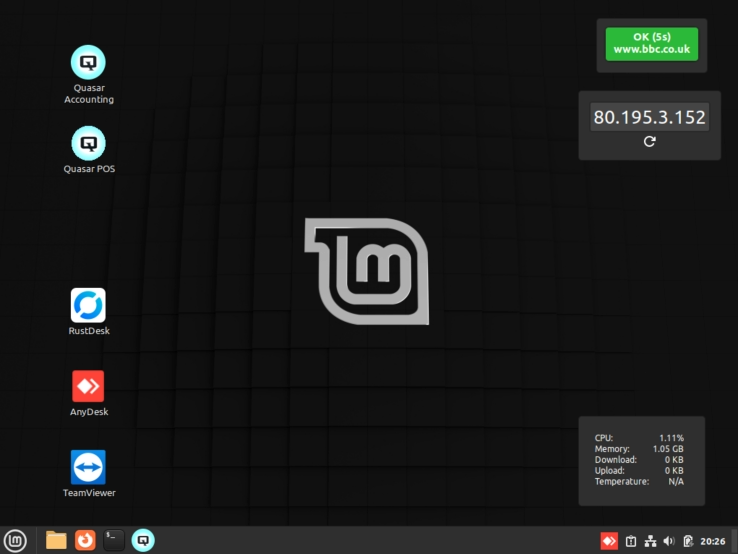This screenshot has height=554, width=738.
Task: Click the 80.195.3.152 IP address field
Action: (649, 117)
